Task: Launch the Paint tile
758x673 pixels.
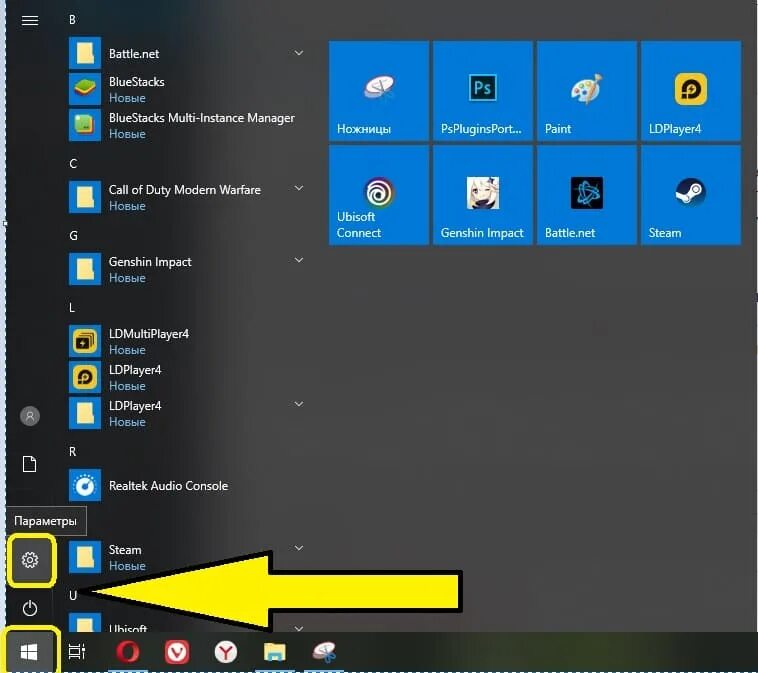Action: tap(586, 91)
